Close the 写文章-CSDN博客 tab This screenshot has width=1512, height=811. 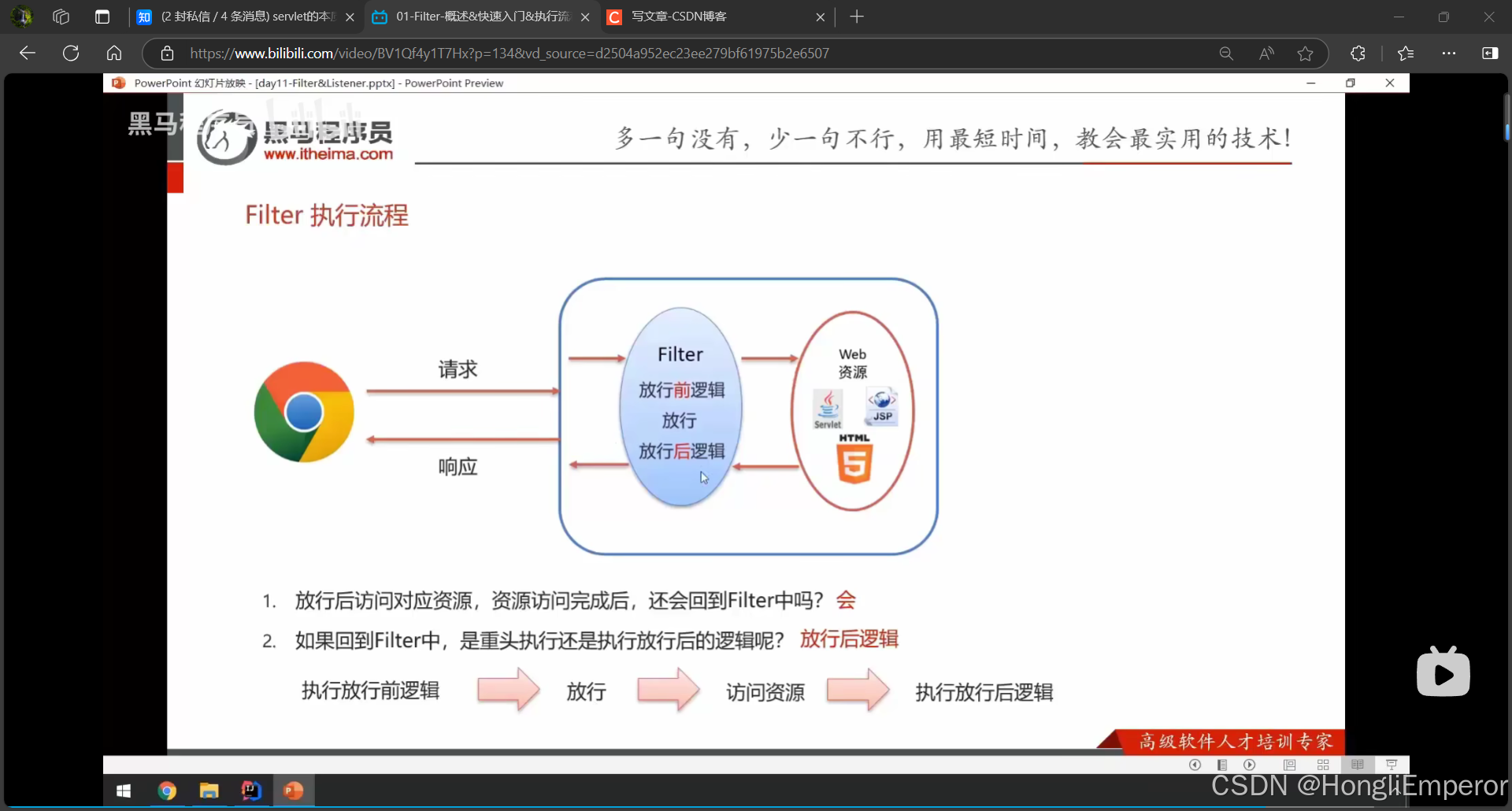tap(820, 17)
